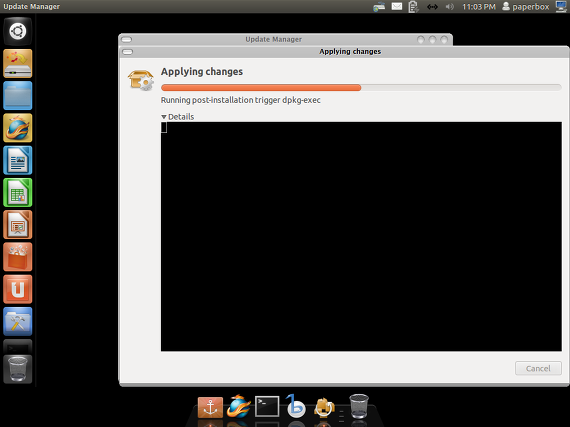Click the 'Applying changes' bold heading
The height and width of the screenshot is (427, 570).
(x=202, y=72)
